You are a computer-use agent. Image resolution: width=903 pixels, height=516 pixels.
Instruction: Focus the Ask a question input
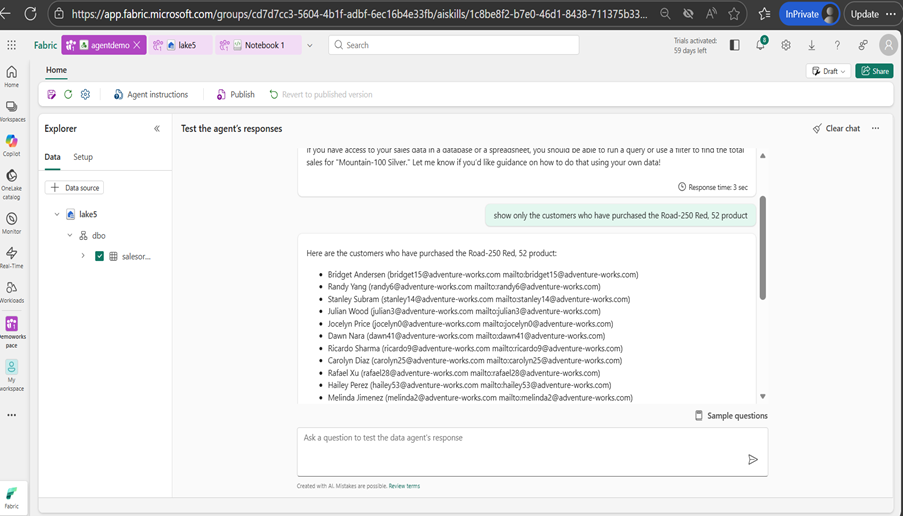[x=533, y=452]
